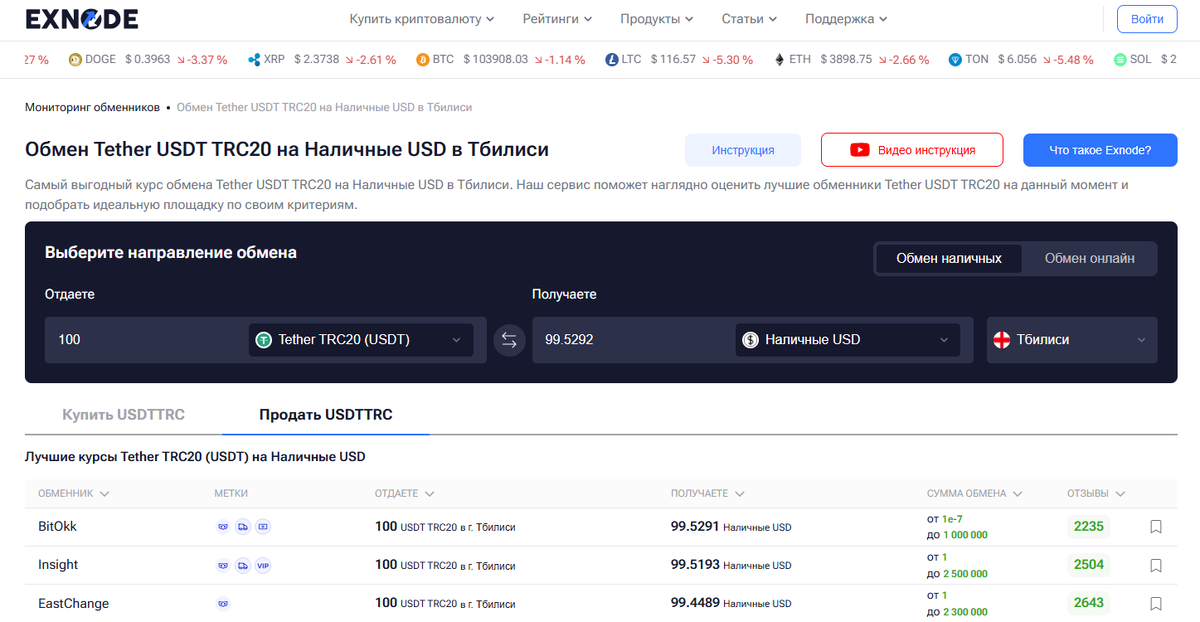Click the Exnode logo
The width and height of the screenshot is (1200, 622).
coord(80,18)
